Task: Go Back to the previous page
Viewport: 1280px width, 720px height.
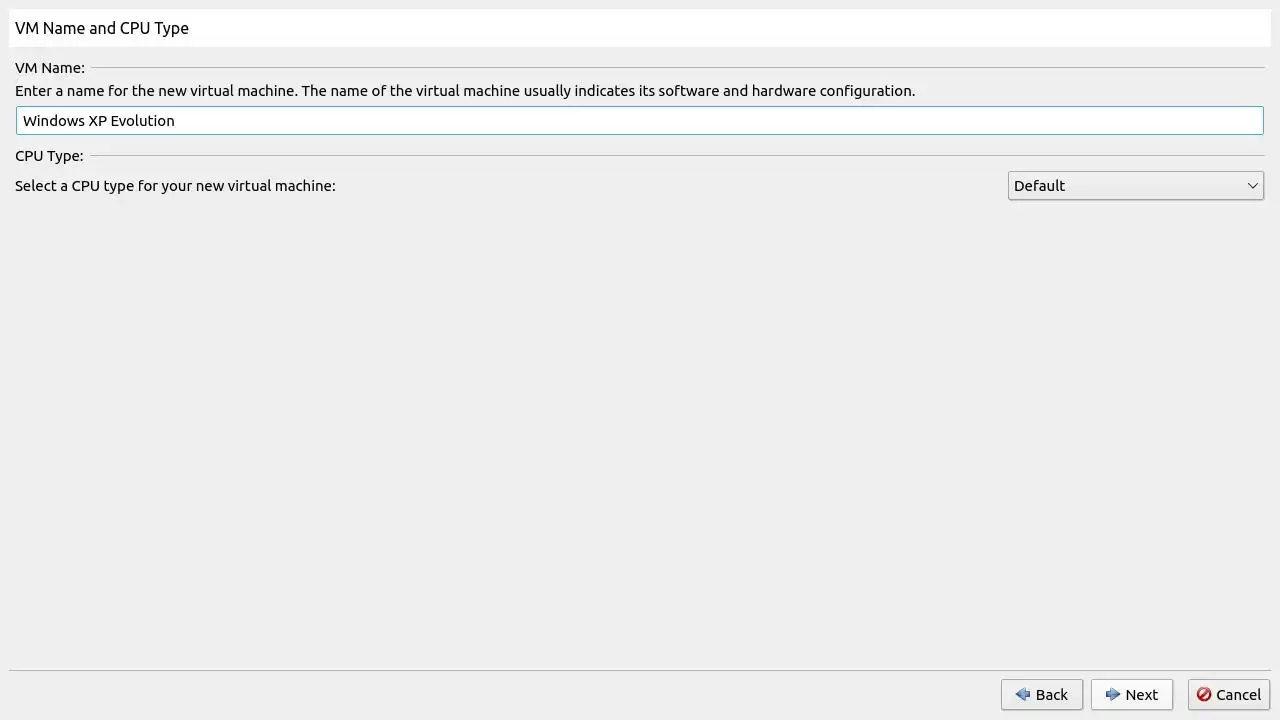Action: (x=1042, y=695)
